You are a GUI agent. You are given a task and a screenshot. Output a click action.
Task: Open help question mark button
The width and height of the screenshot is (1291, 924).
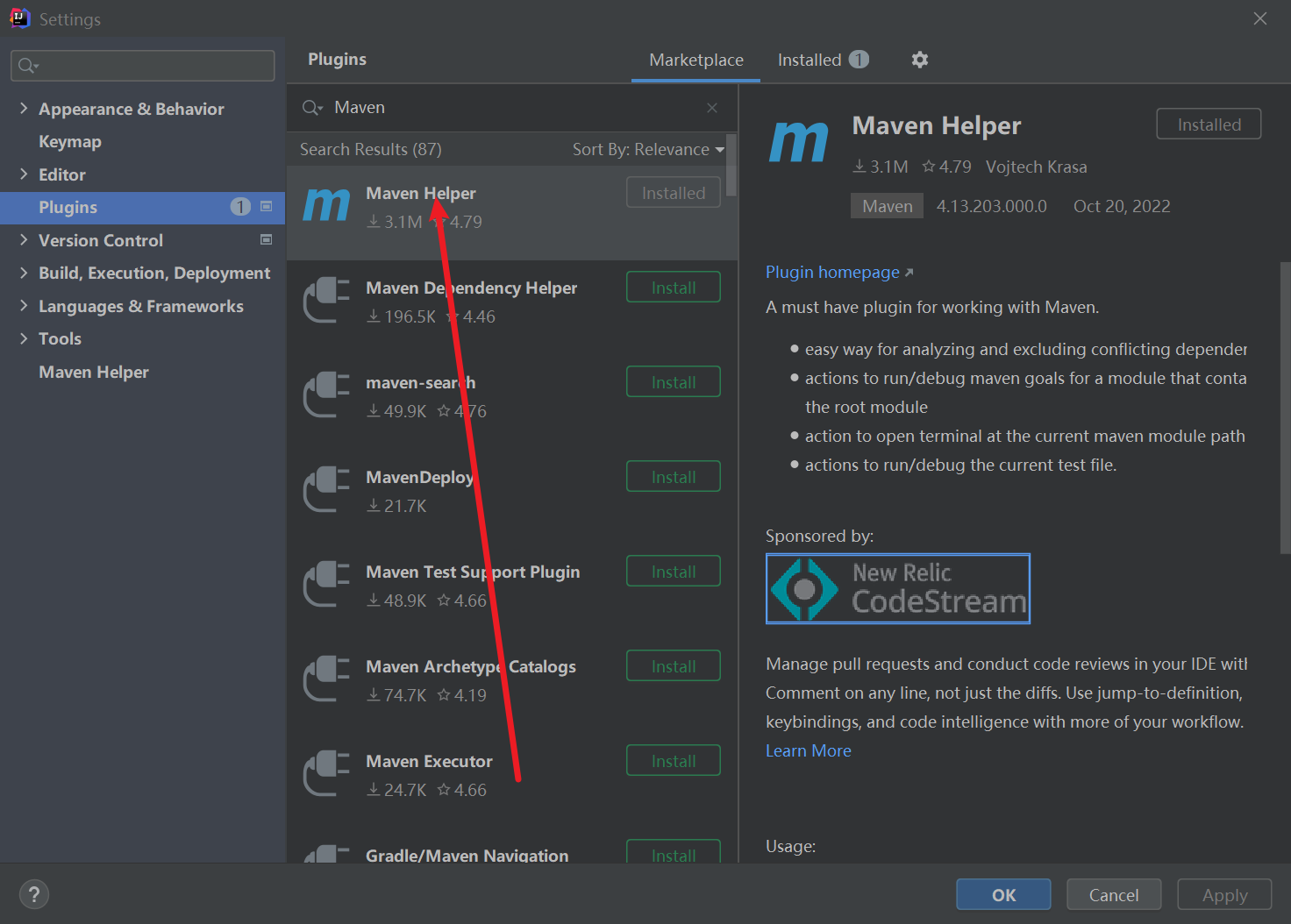pos(34,894)
